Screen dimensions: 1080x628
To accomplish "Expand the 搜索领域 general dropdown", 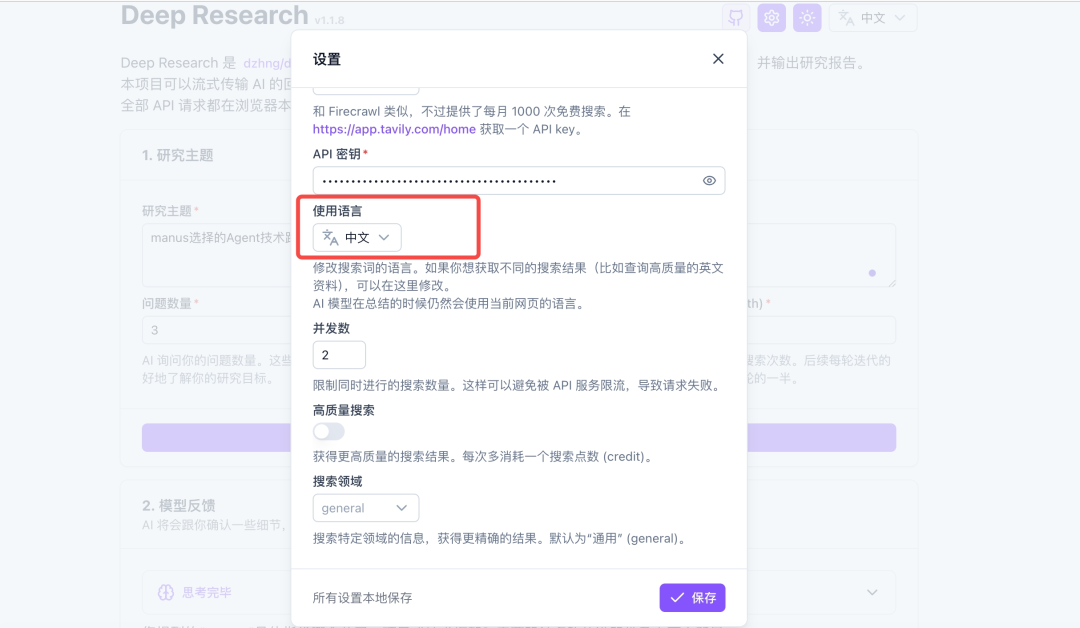I will click(366, 508).
